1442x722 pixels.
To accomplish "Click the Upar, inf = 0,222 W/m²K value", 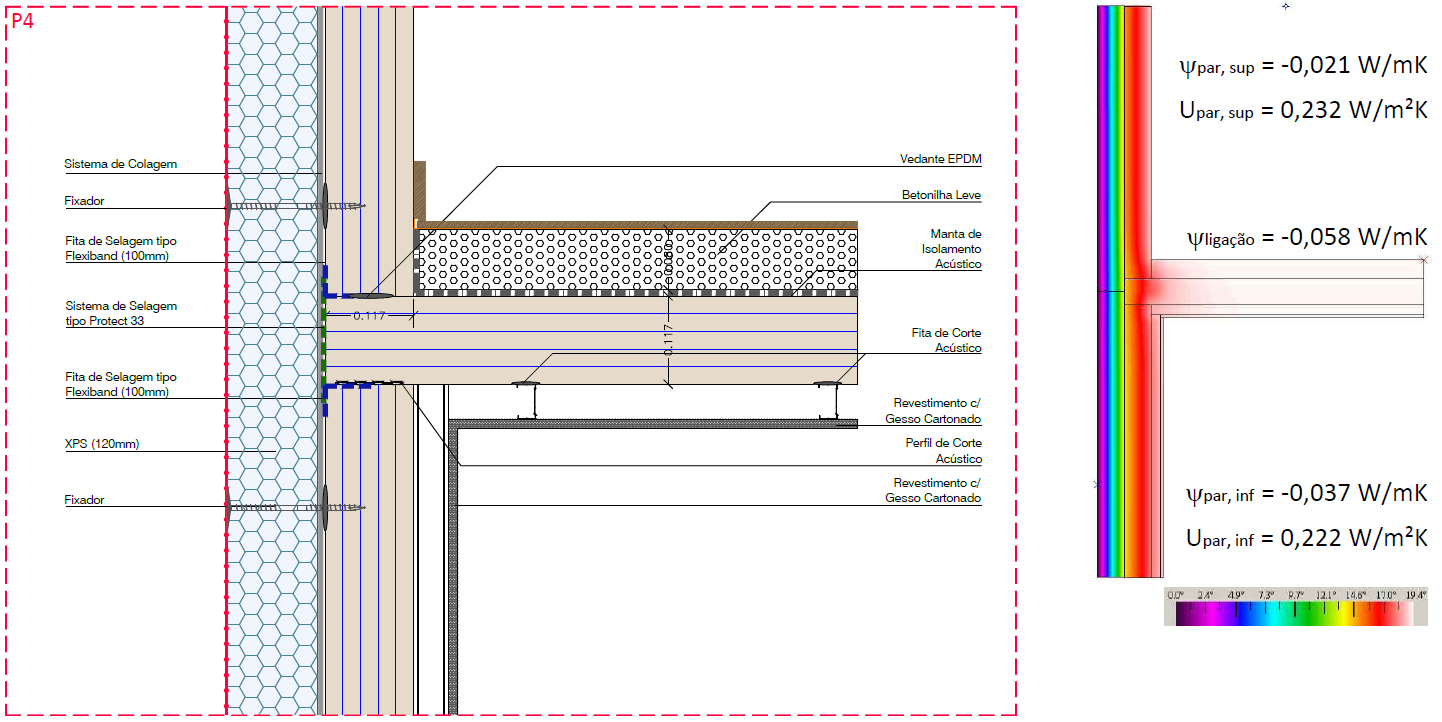I will 1307,537.
